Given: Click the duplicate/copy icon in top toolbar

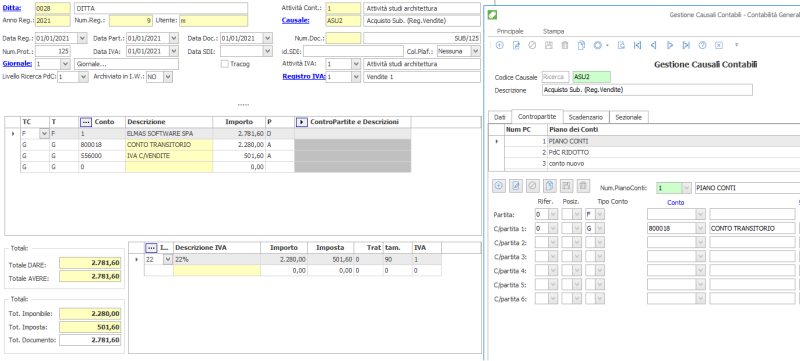Looking at the screenshot, I should (x=581, y=45).
